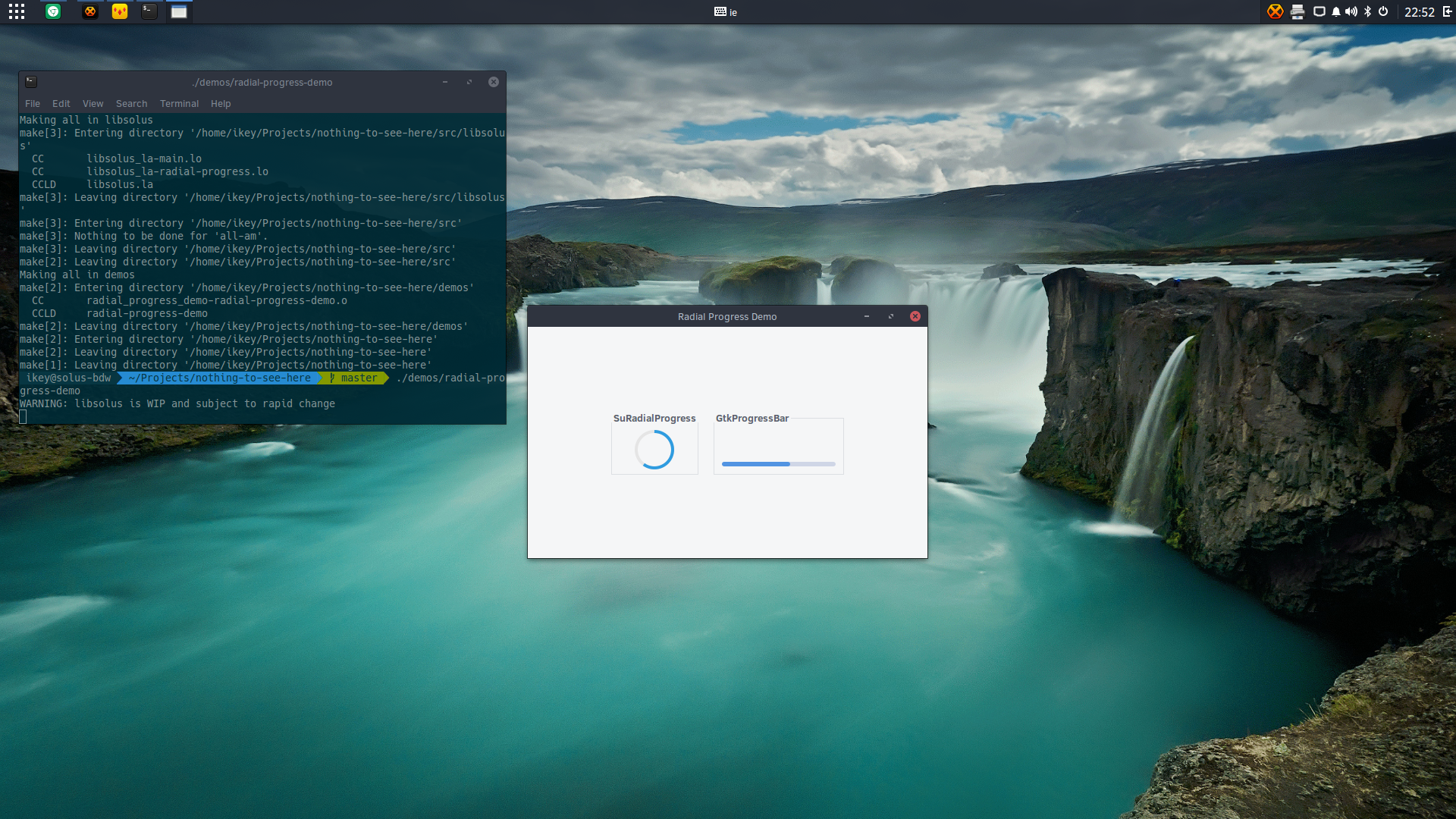Click the GtkProgressBar blue progress bar
Image resolution: width=1456 pixels, height=819 pixels.
(779, 463)
